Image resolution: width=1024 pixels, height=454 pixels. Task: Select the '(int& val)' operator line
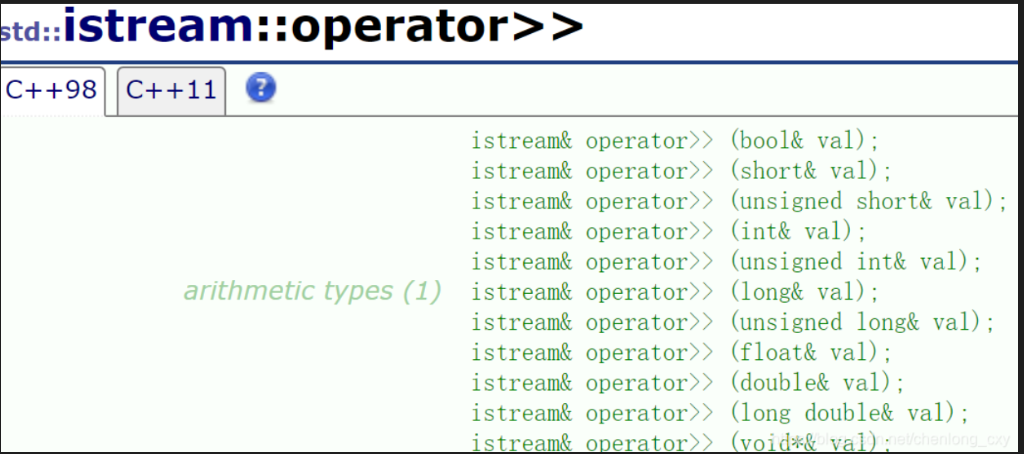coord(669,231)
